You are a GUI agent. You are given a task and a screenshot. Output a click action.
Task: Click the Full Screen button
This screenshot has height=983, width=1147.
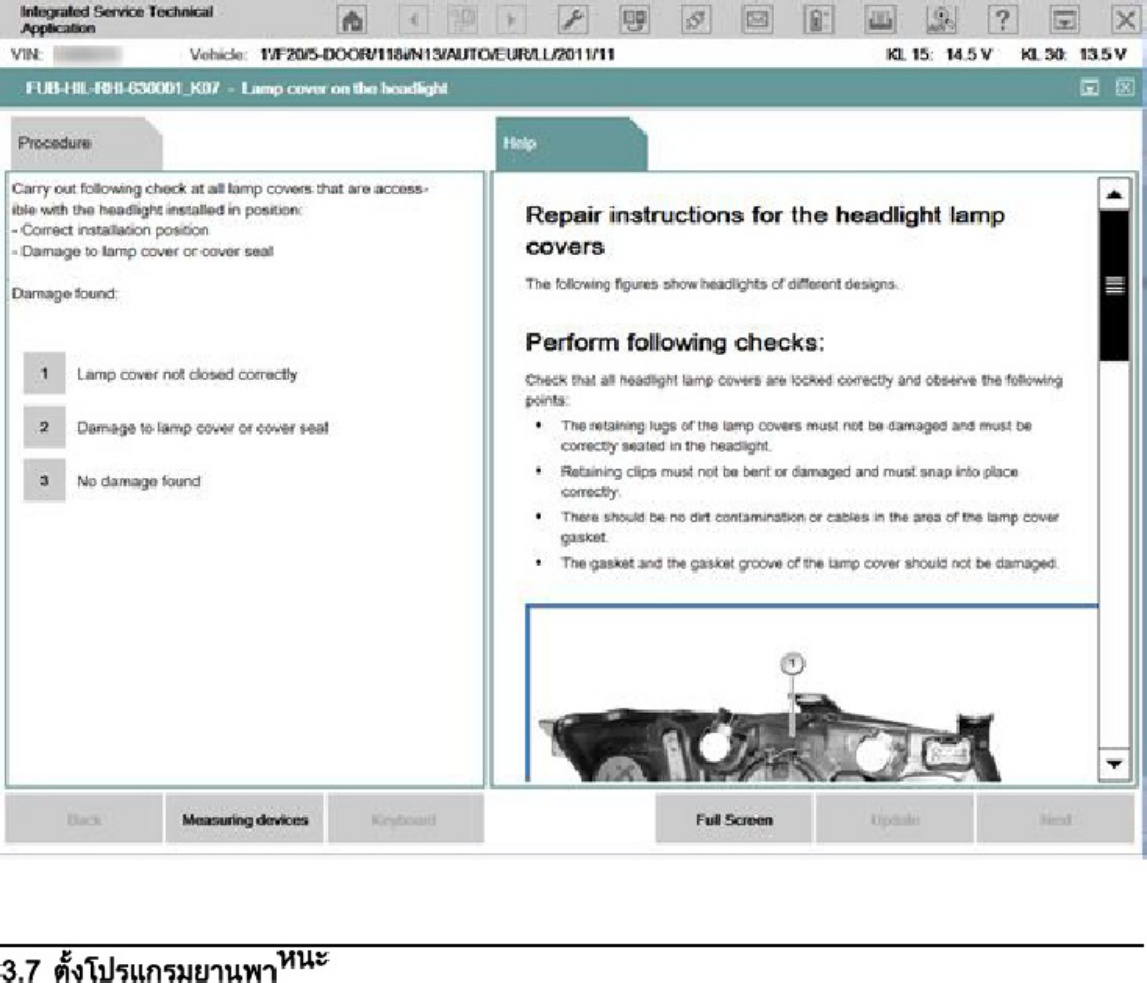(734, 820)
